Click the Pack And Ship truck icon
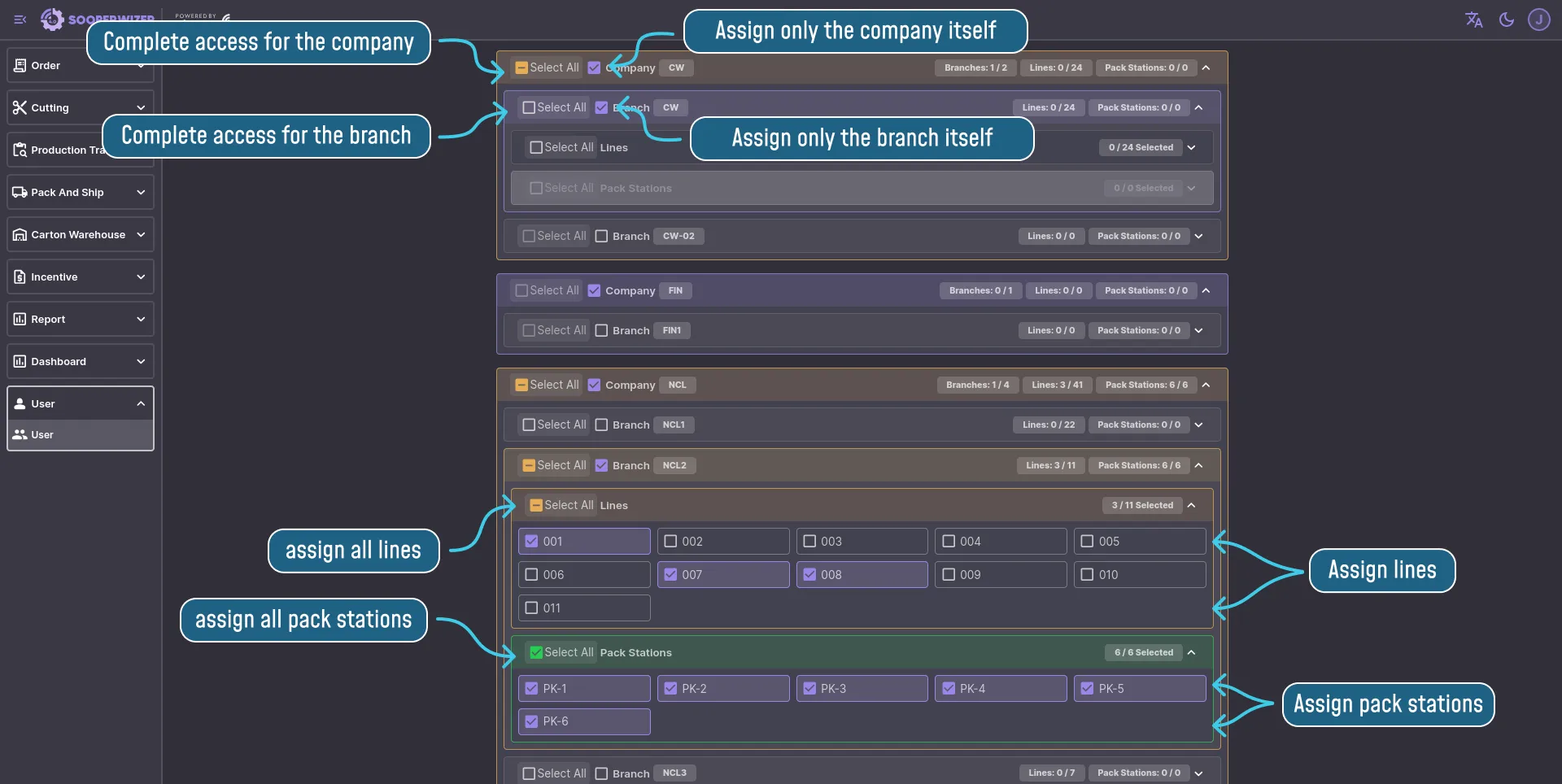Screen dimensions: 1562x784 click(x=20, y=193)
